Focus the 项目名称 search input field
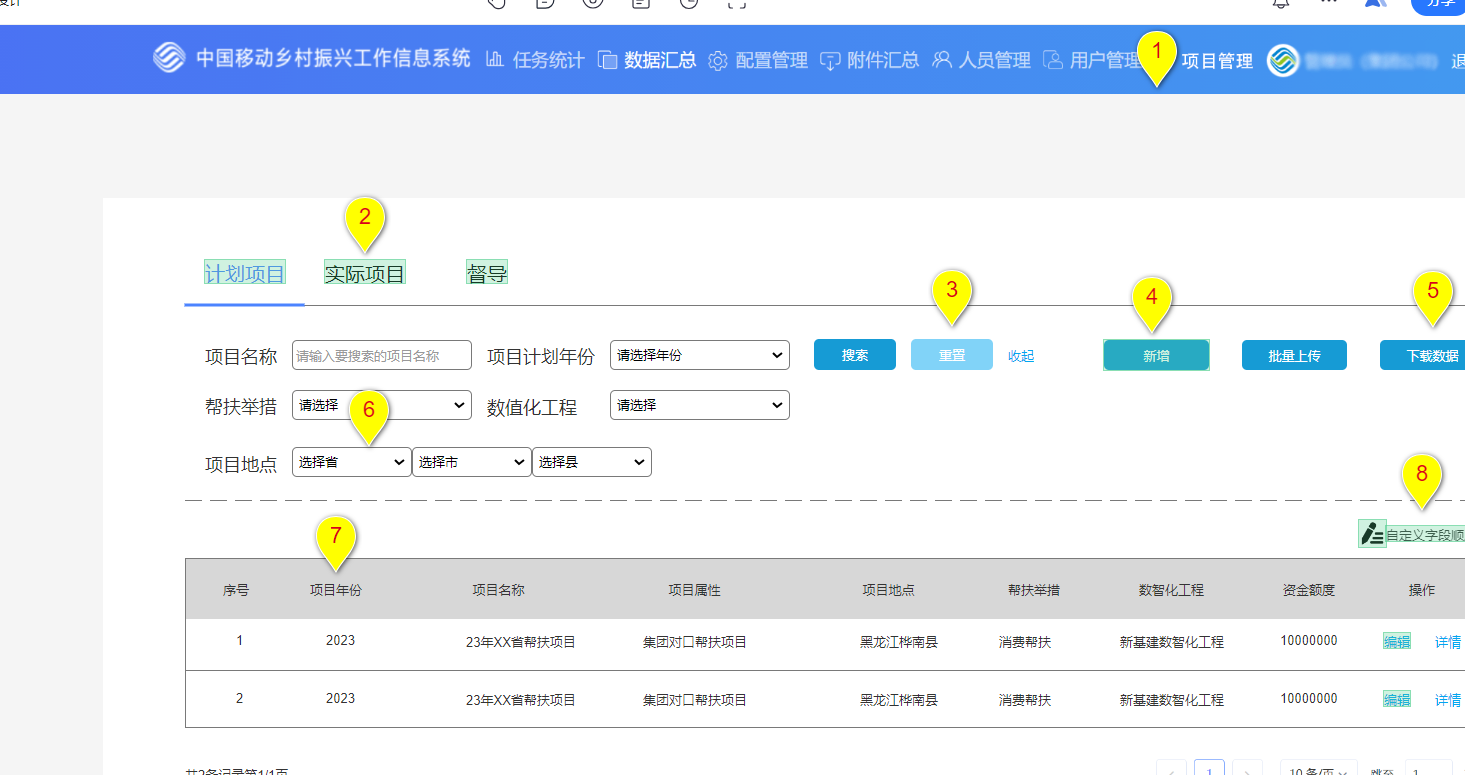Viewport: 1465px width, 775px height. click(381, 355)
